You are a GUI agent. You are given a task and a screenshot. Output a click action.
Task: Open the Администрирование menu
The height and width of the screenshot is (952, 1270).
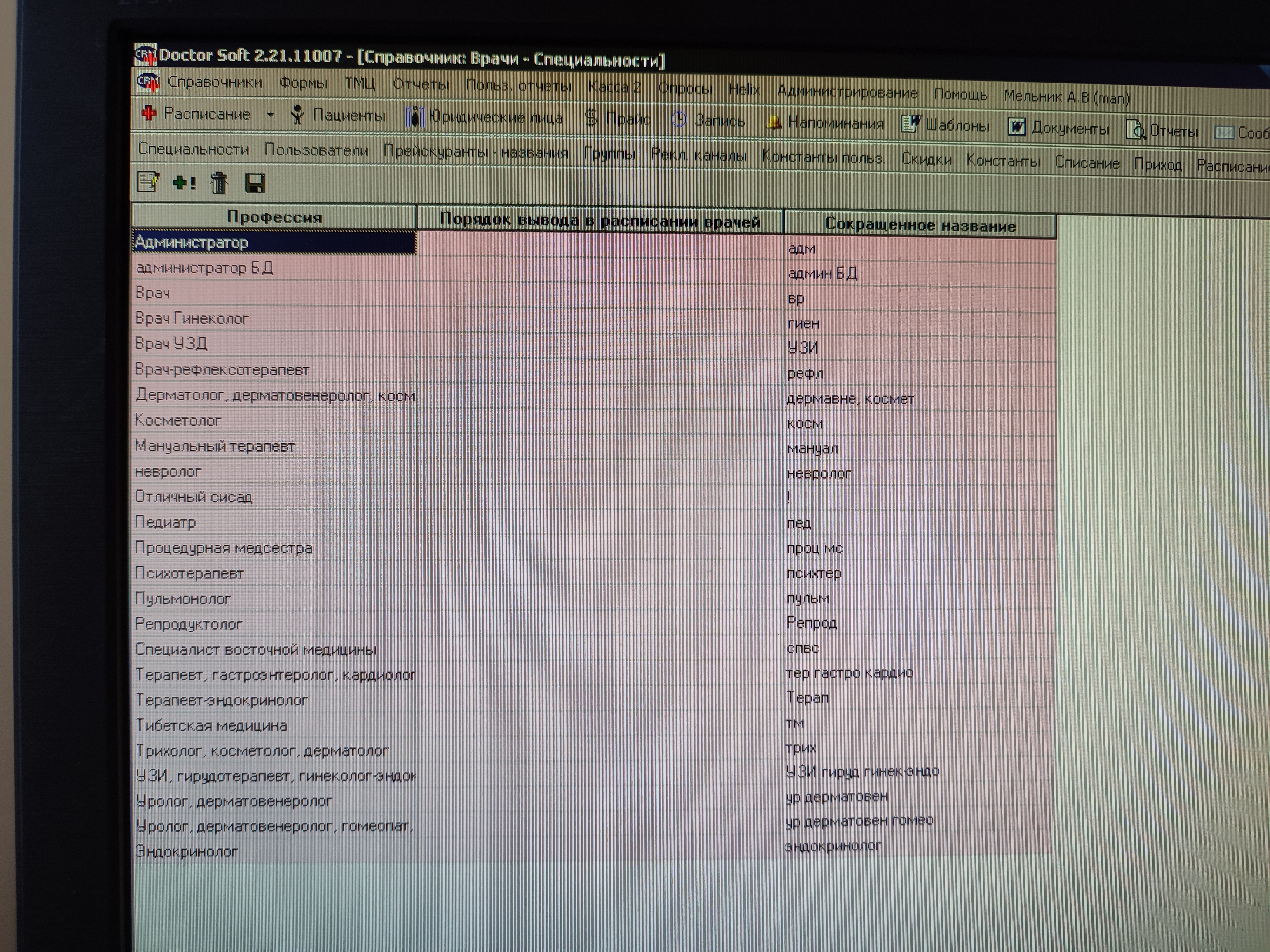pyautogui.click(x=847, y=92)
